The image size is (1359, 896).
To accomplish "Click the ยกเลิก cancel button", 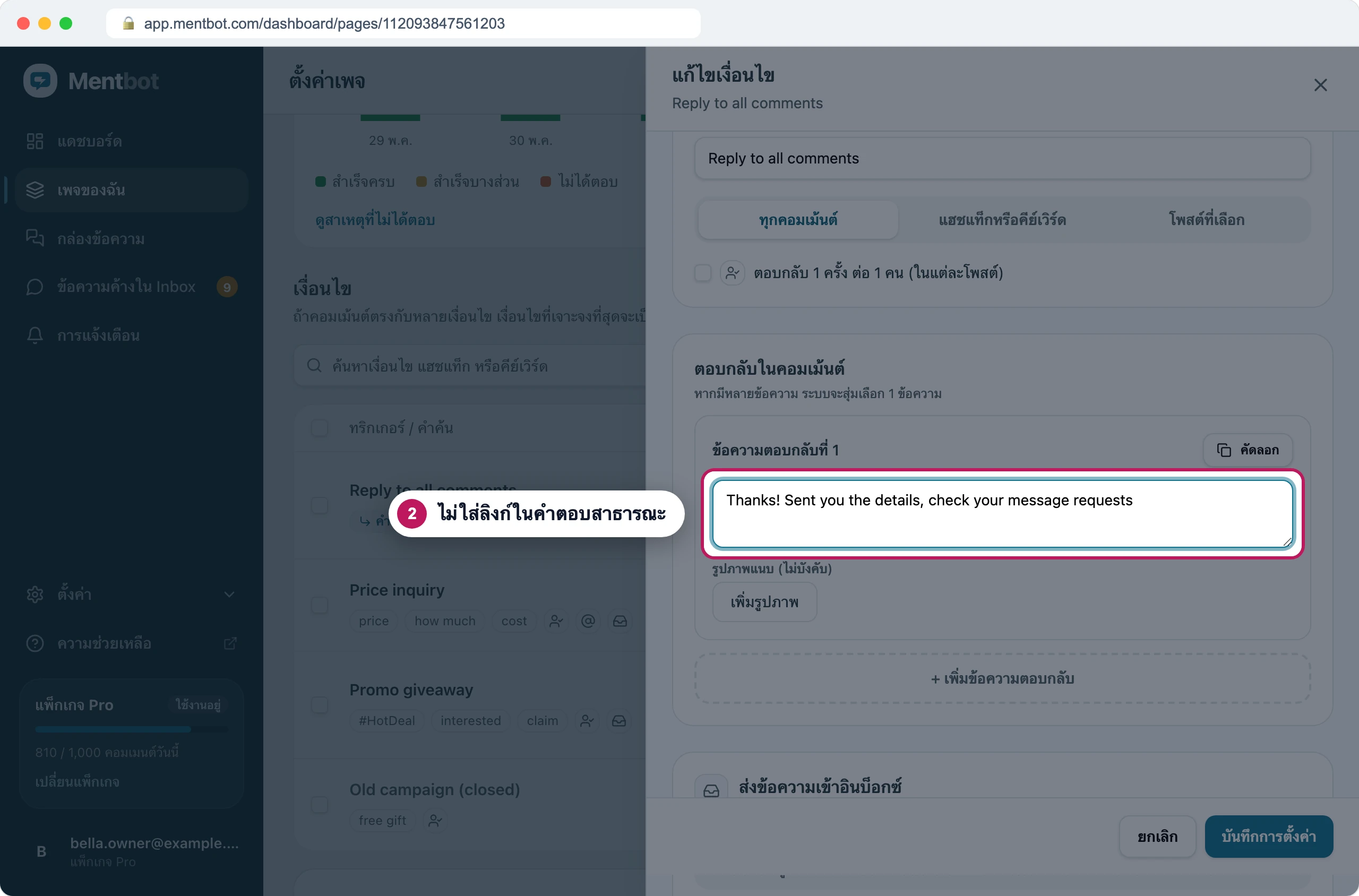I will click(1157, 837).
